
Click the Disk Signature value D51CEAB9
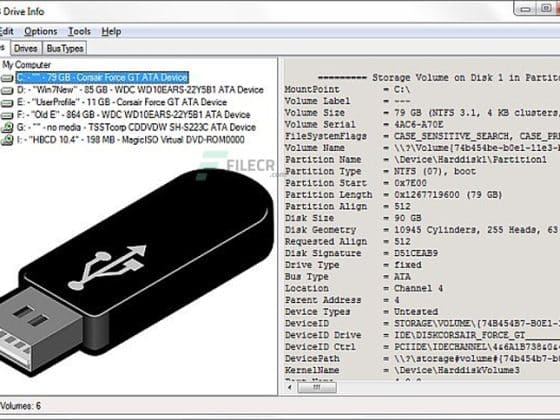click(416, 253)
